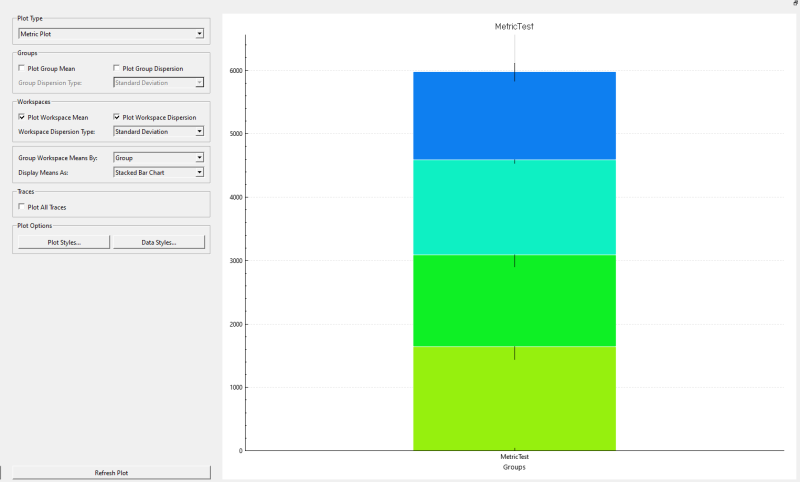Click the green bar segment
800x482 pixels.
[514, 300]
